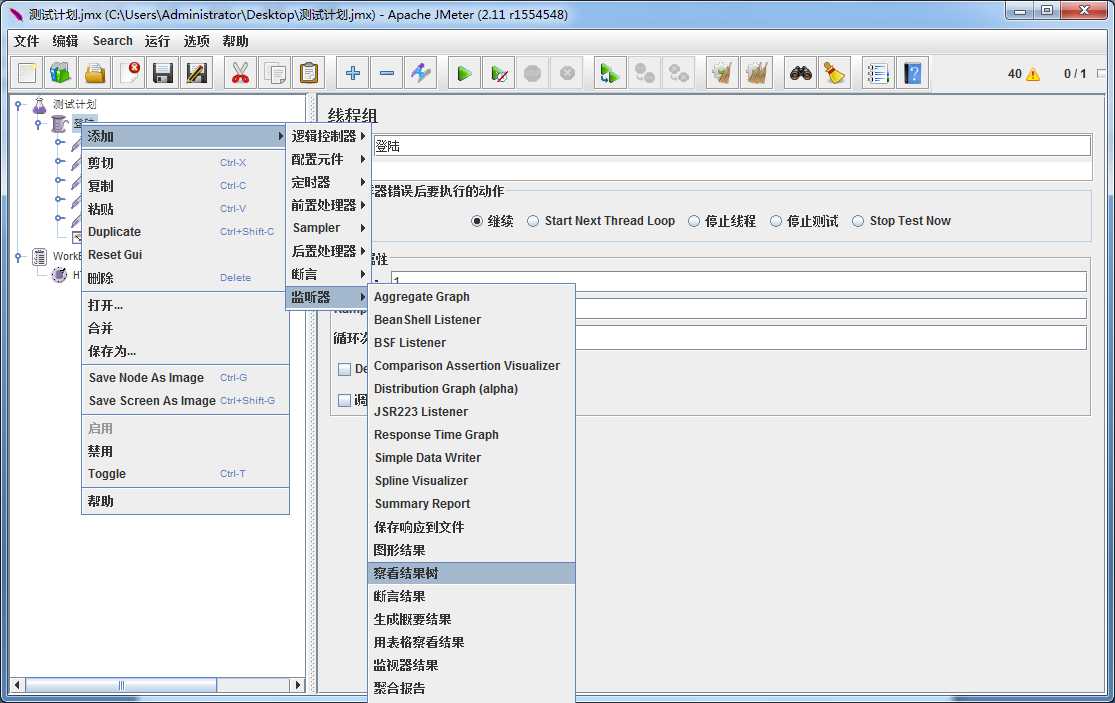
Task: Expand the 配置元件 submenu
Action: pos(327,159)
